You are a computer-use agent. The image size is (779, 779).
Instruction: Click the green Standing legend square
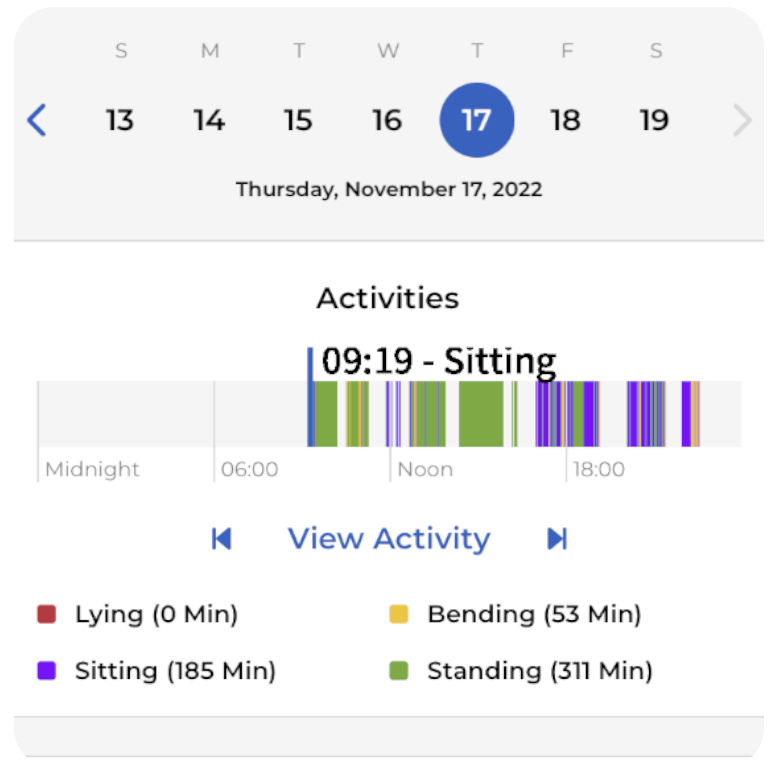(x=399, y=671)
